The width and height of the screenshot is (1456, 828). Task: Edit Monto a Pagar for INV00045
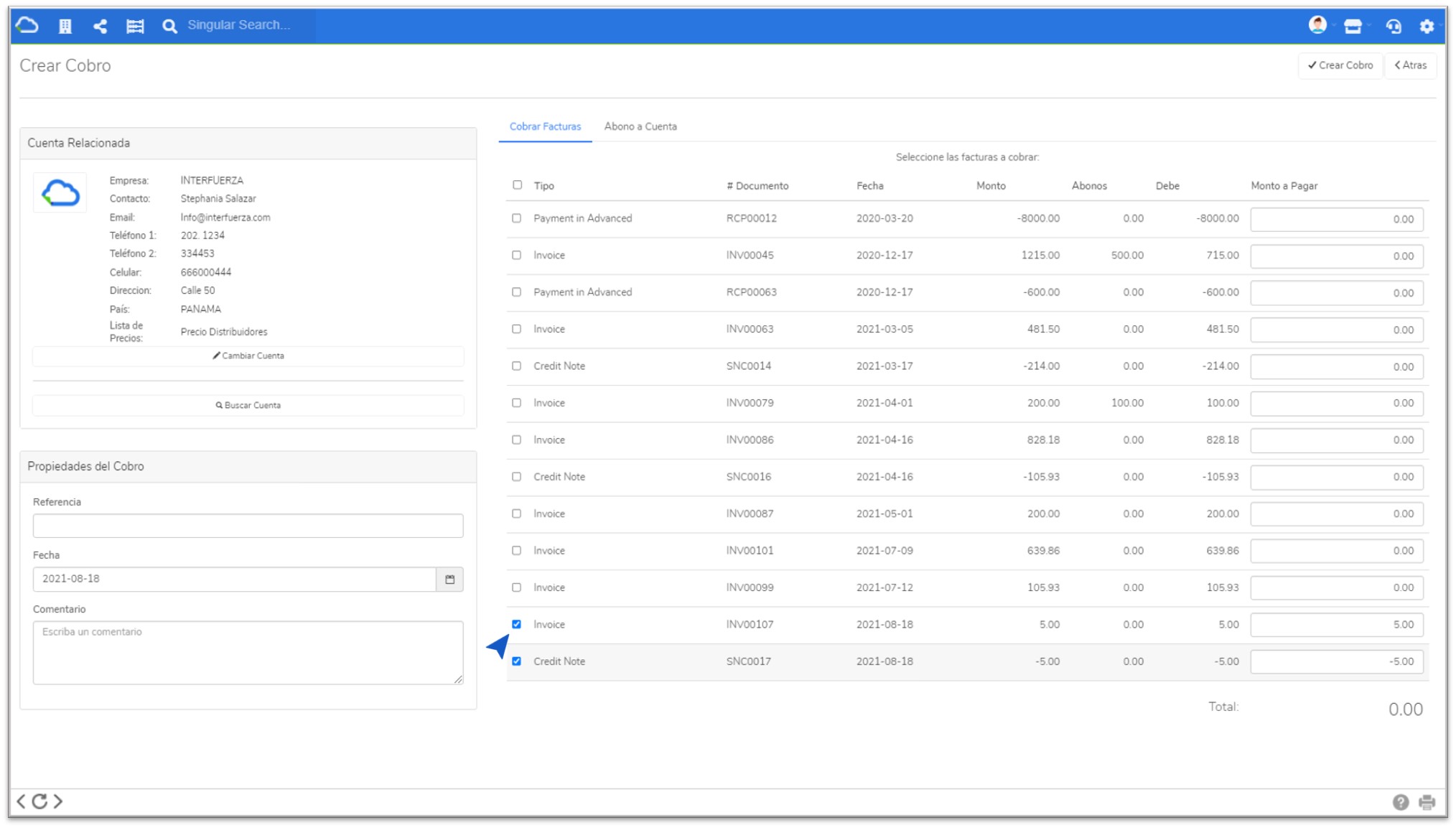pos(1337,256)
